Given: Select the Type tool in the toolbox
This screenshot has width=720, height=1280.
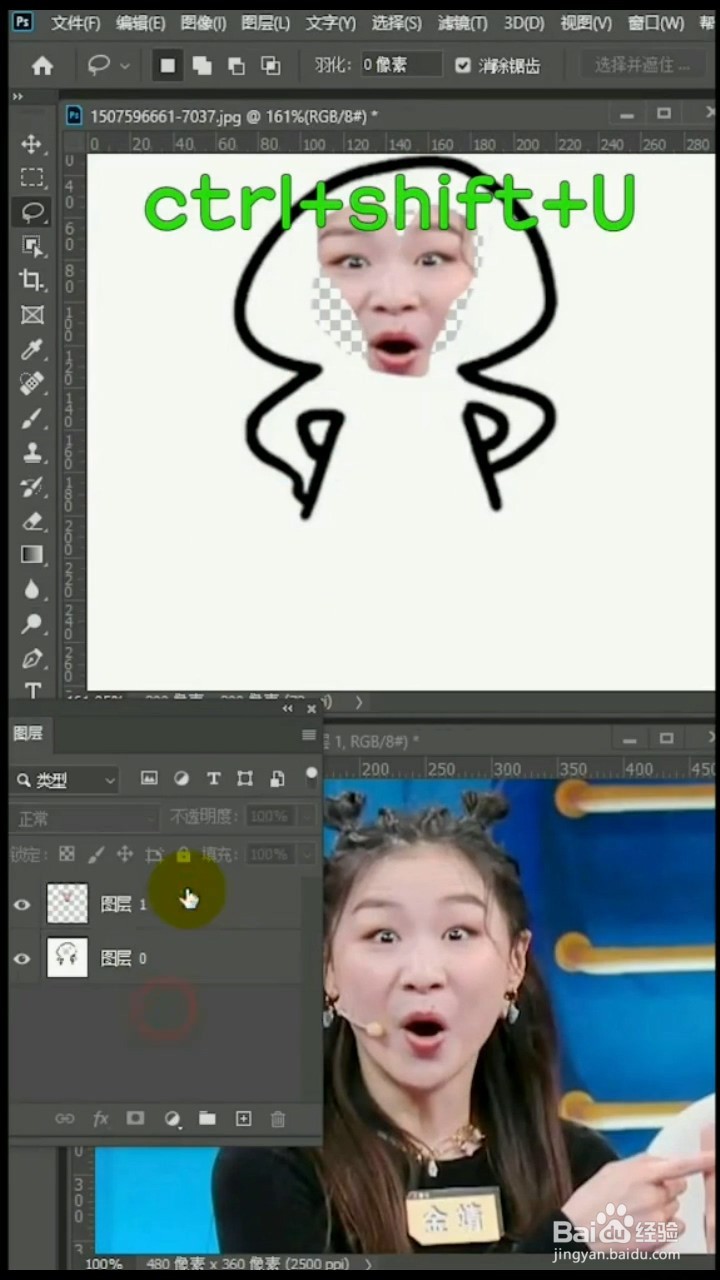Looking at the screenshot, I should point(32,690).
